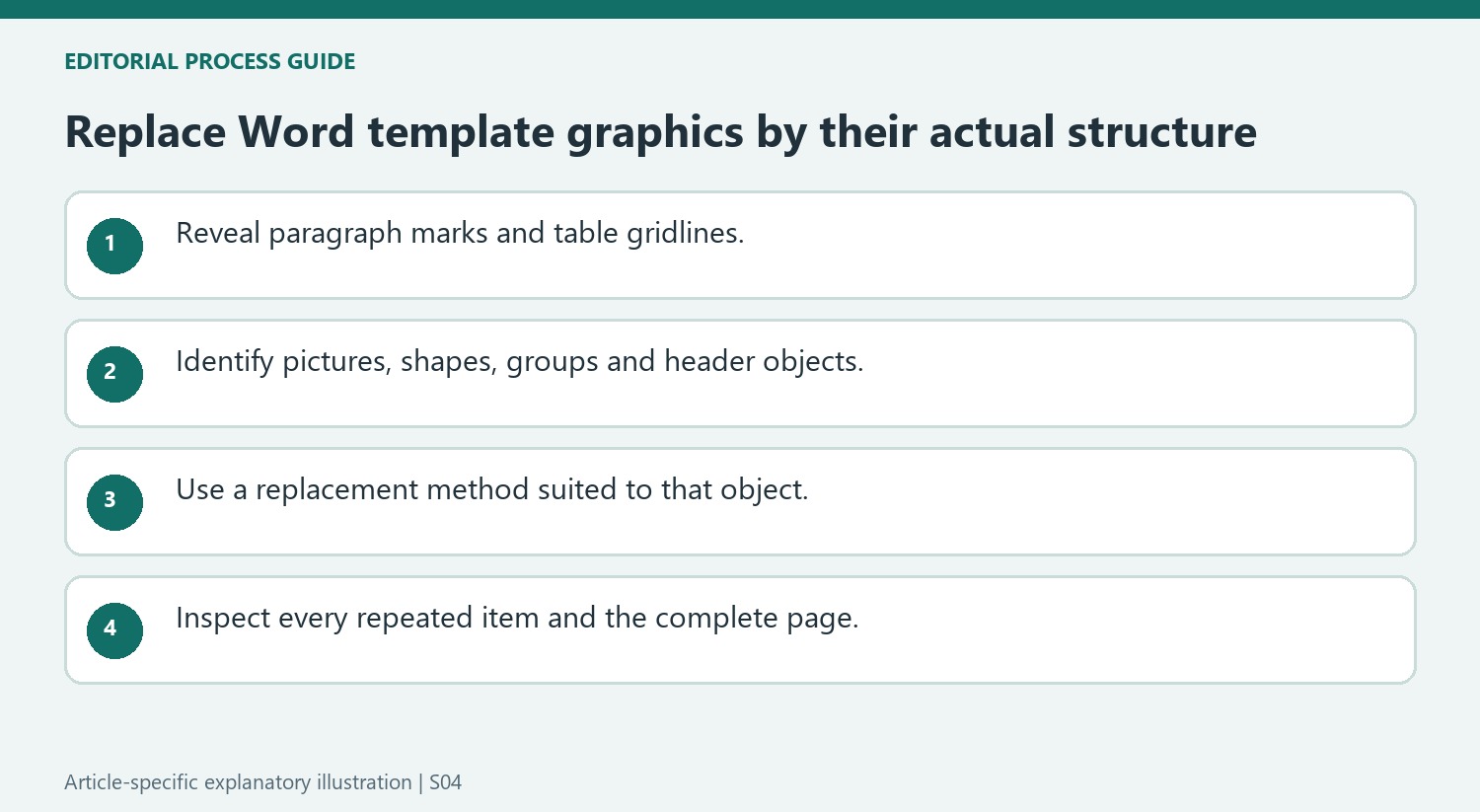Click the title 'Replace Word template graphics by their actual structure'
This screenshot has height=812, width=1480.
tap(660, 132)
